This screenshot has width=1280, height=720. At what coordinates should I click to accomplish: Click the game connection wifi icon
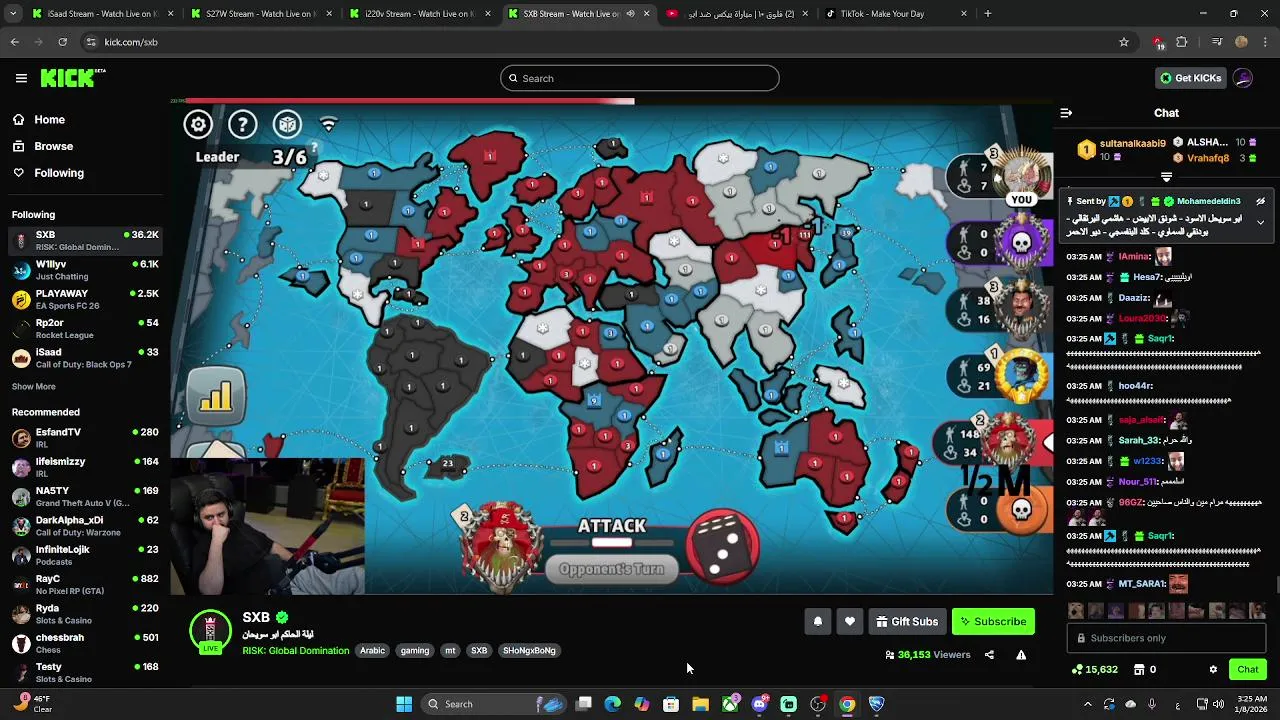coord(328,124)
